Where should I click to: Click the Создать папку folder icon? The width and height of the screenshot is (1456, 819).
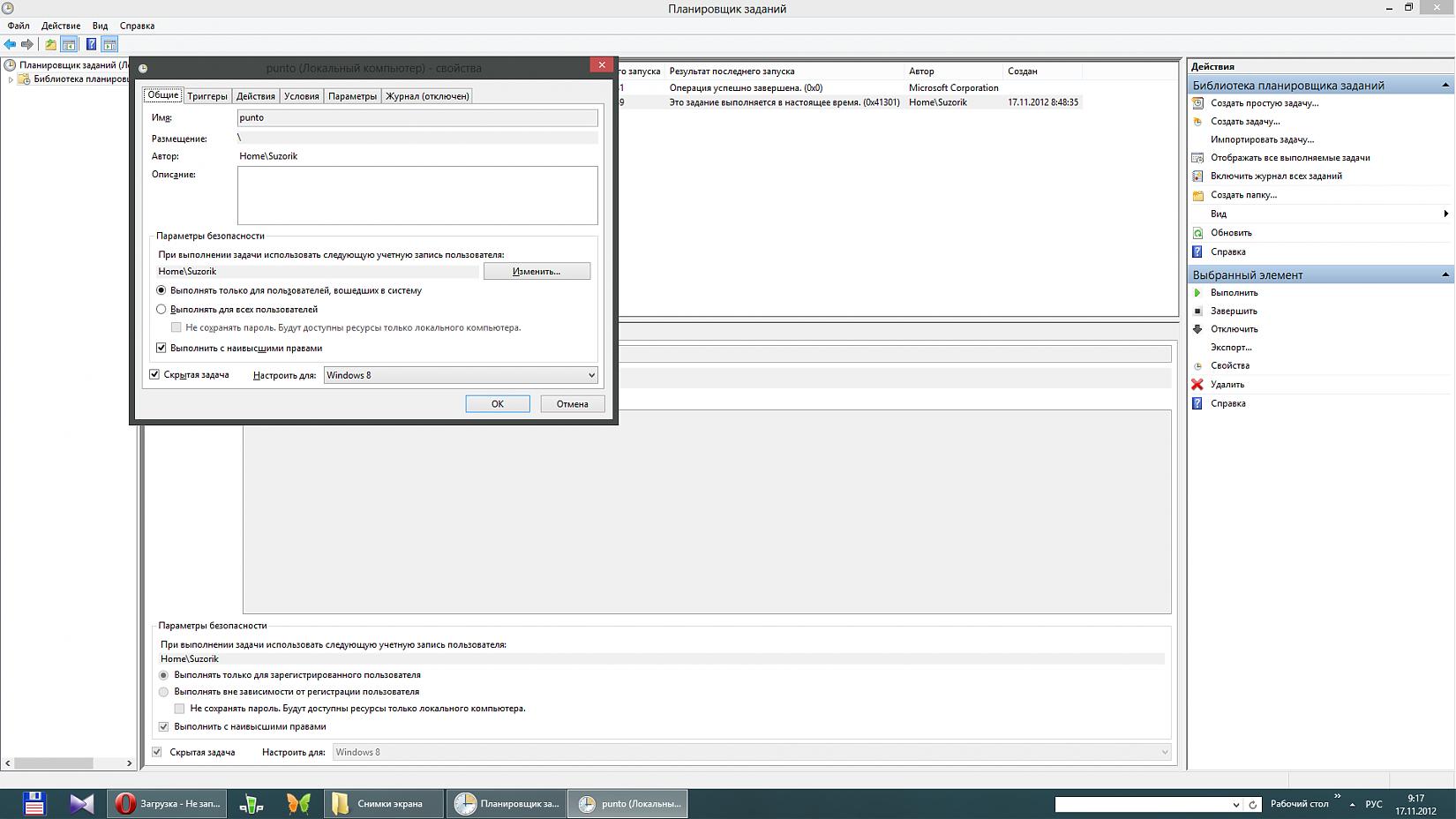pos(1197,195)
